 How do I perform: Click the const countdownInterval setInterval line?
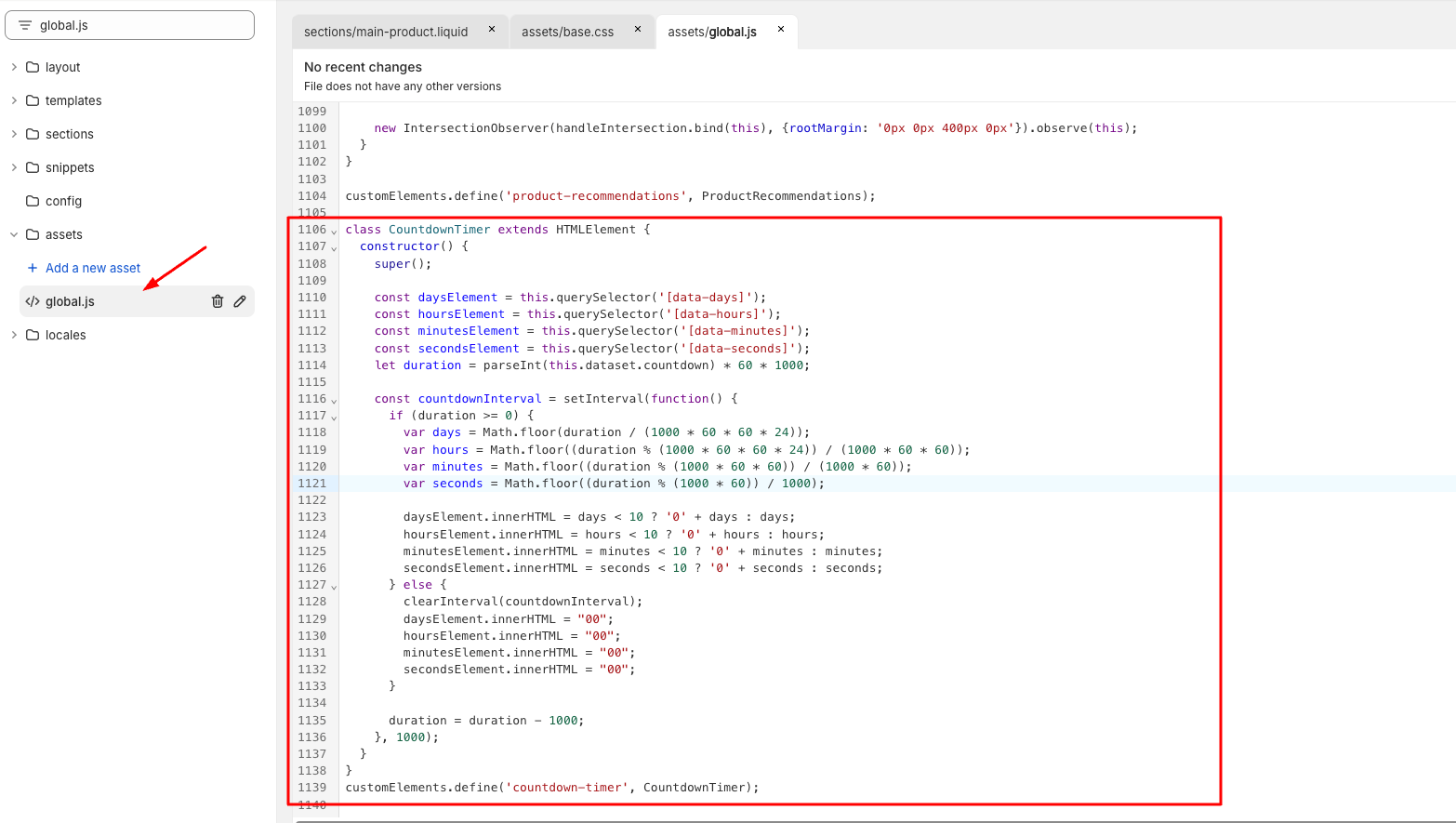(556, 399)
